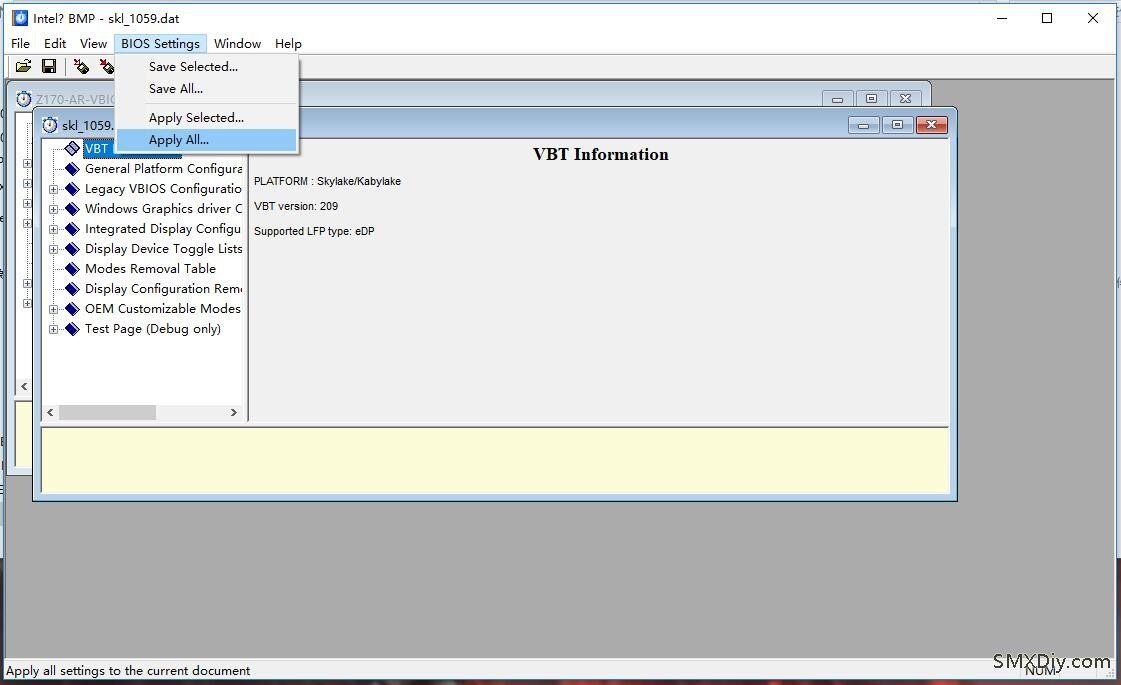1121x685 pixels.
Task: Choose Save All... from the menu
Action: click(x=206, y=89)
